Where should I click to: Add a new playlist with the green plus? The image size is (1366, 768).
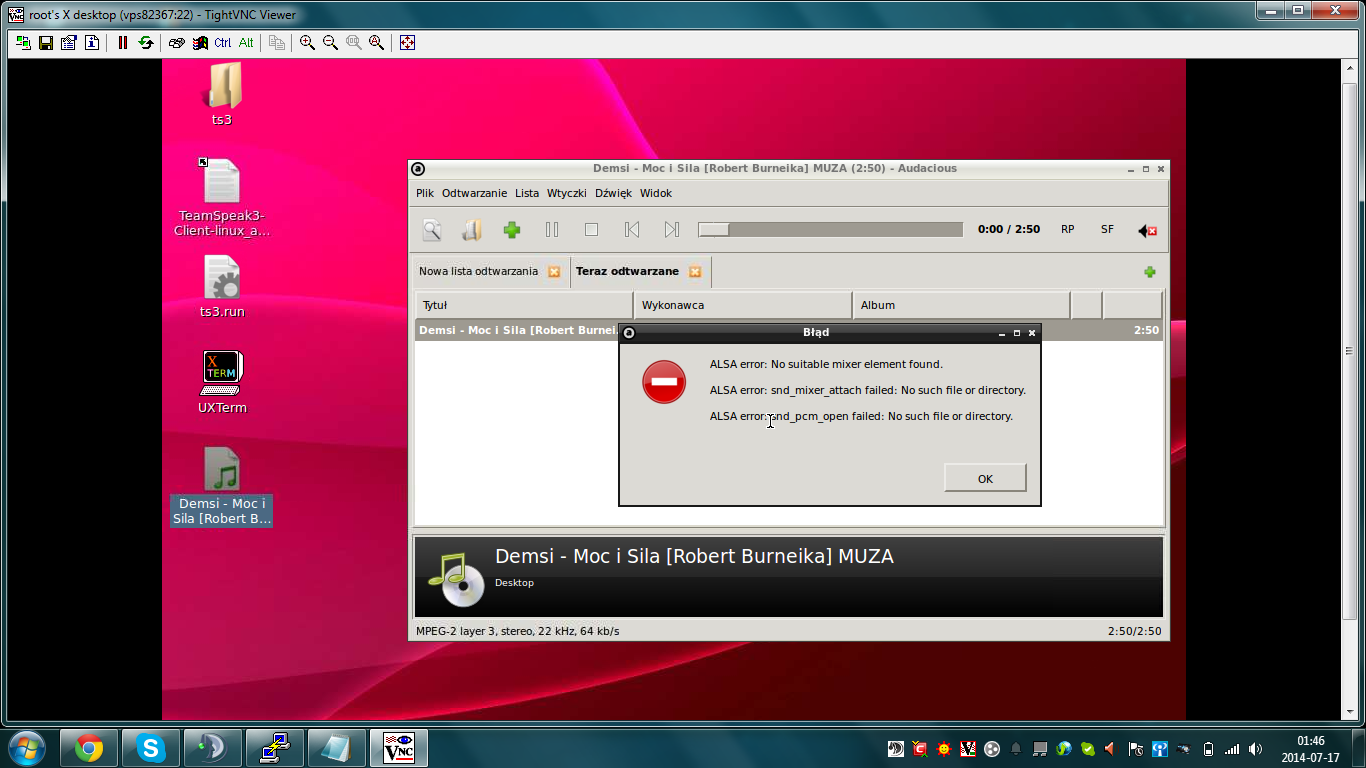(1150, 272)
